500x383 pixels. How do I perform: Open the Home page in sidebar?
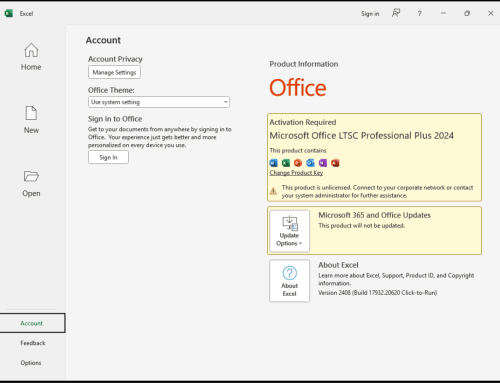31,57
